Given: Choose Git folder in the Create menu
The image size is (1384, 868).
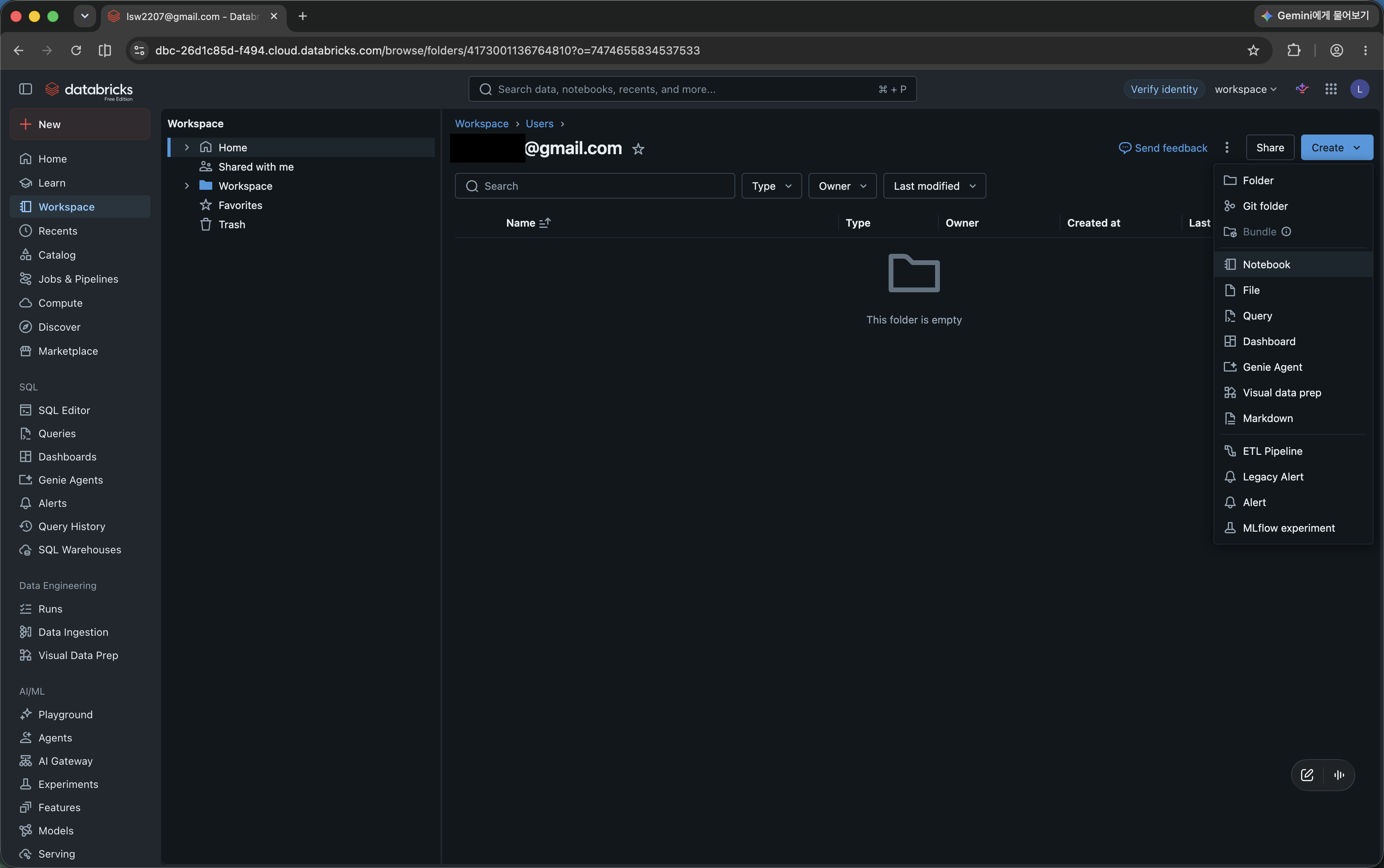Looking at the screenshot, I should tap(1293, 206).
